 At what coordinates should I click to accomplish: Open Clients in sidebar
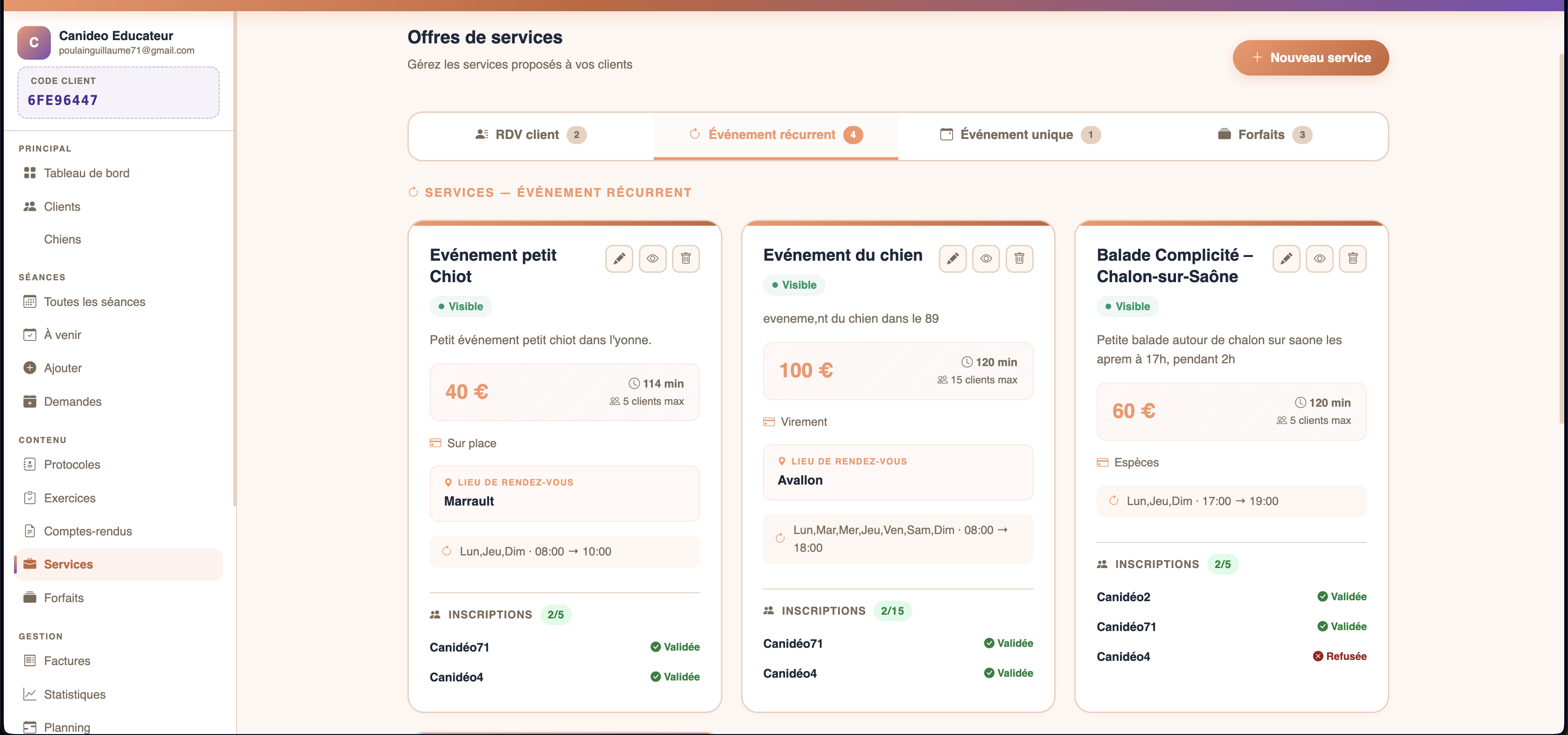pos(119,207)
